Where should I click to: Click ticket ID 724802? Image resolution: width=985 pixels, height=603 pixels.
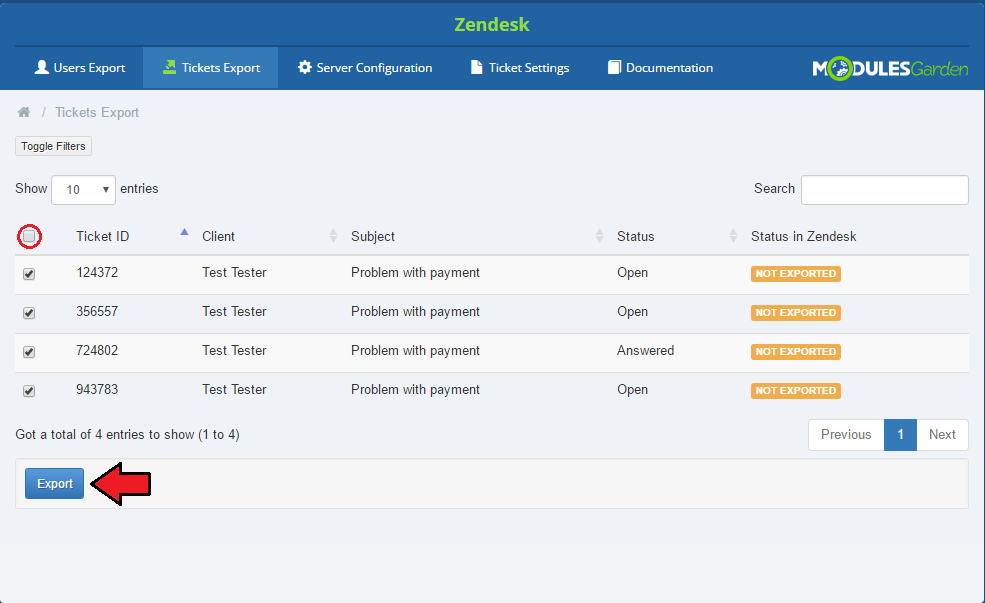click(x=97, y=350)
